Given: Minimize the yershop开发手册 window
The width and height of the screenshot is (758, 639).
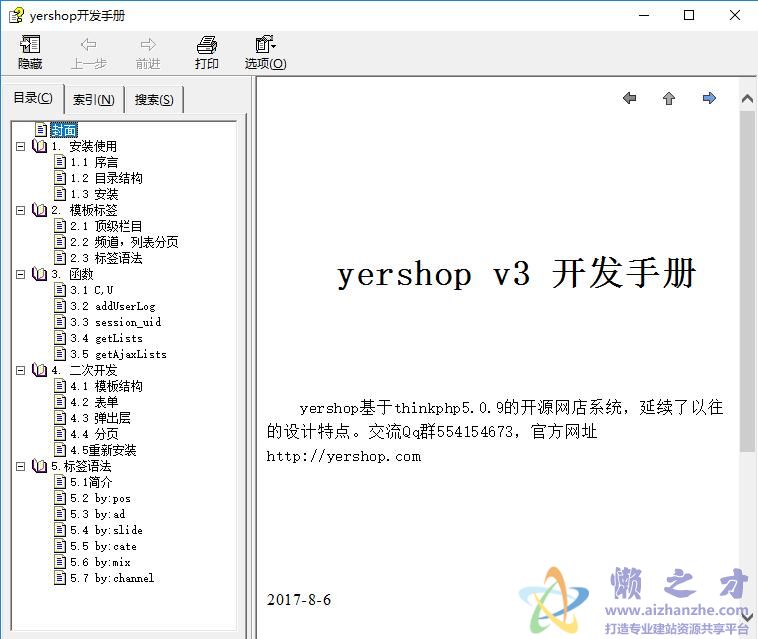Looking at the screenshot, I should (x=644, y=15).
